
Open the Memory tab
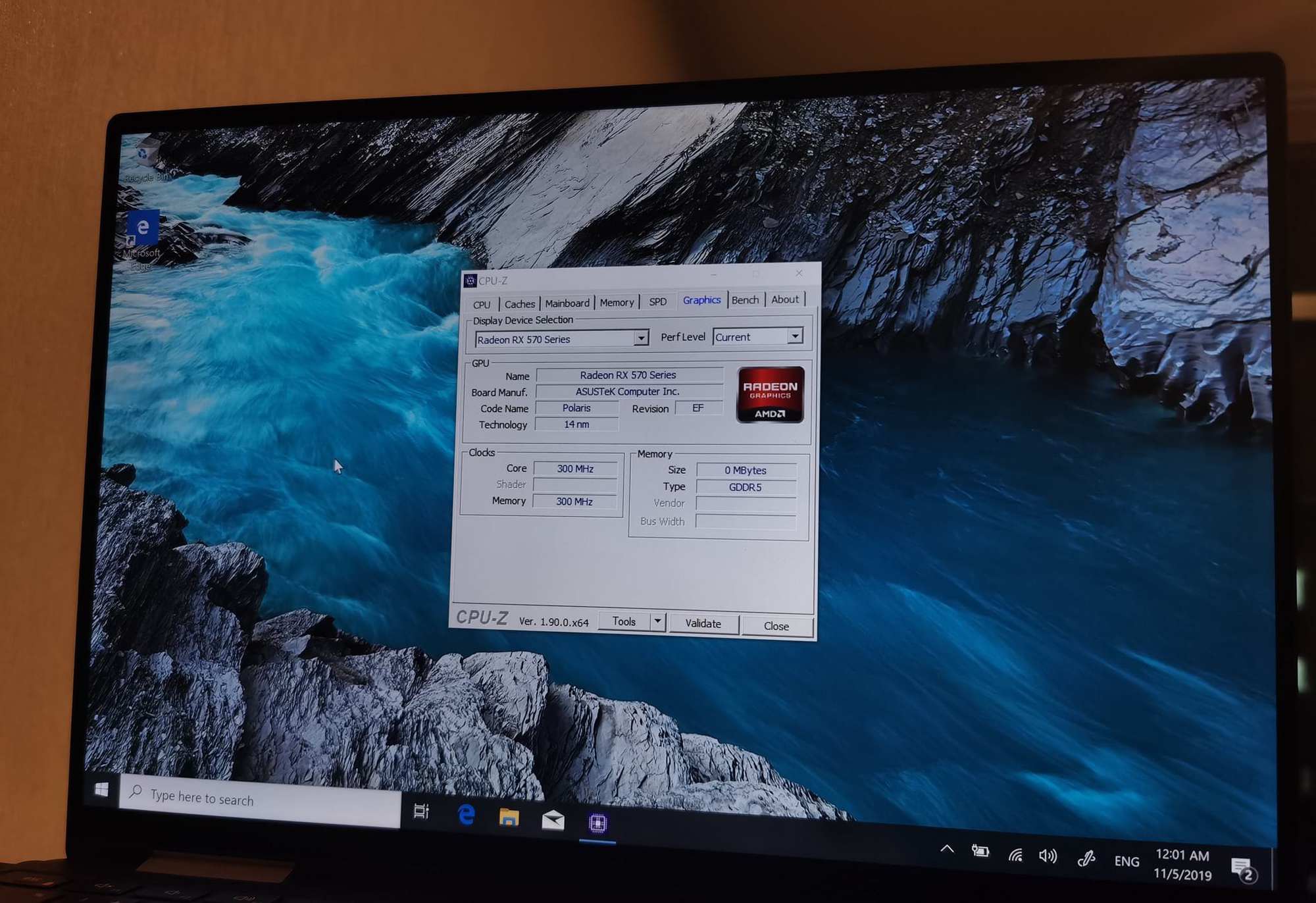click(617, 303)
